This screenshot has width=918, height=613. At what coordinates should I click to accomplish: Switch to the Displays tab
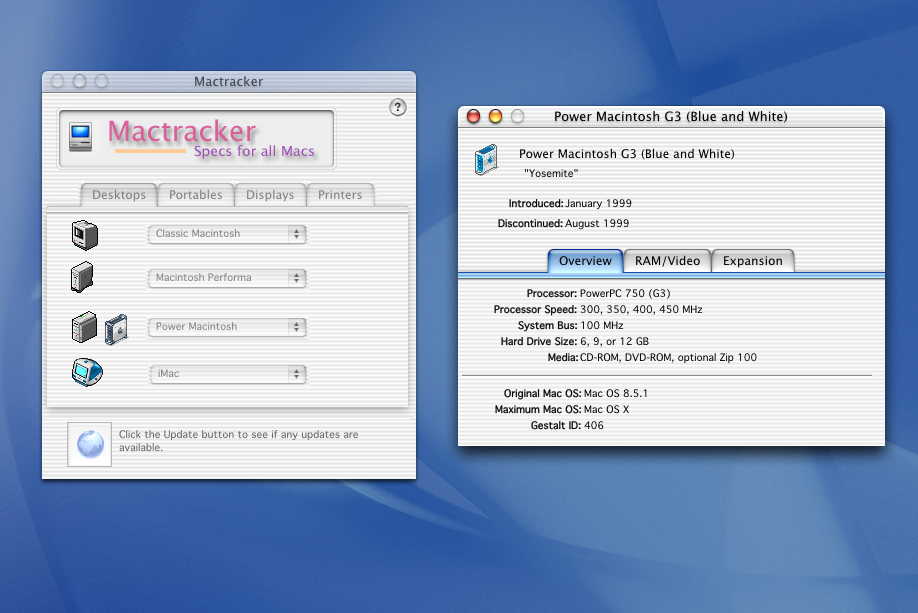(x=270, y=195)
